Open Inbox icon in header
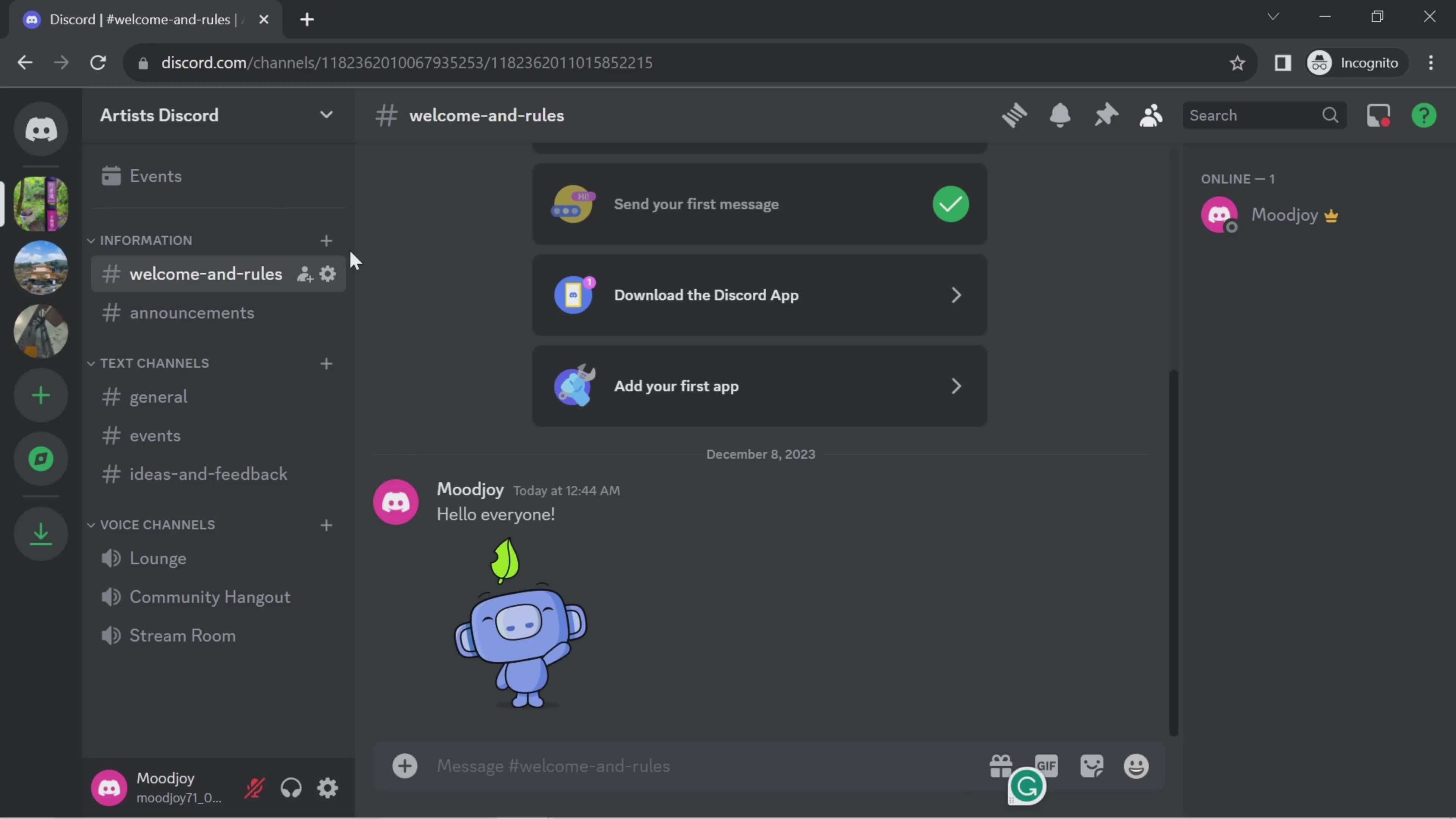The height and width of the screenshot is (819, 1456). (x=1378, y=115)
